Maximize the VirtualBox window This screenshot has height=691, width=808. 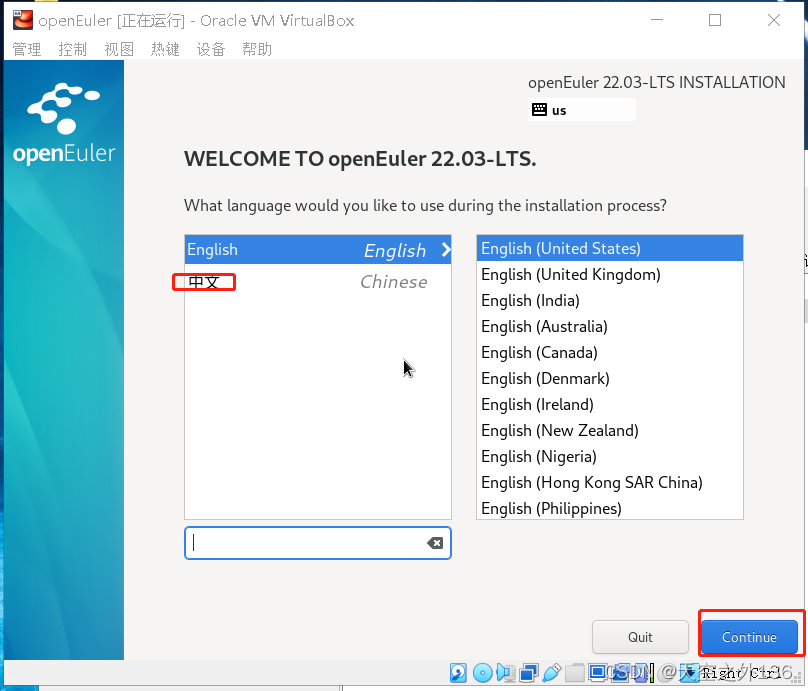pyautogui.click(x=715, y=20)
